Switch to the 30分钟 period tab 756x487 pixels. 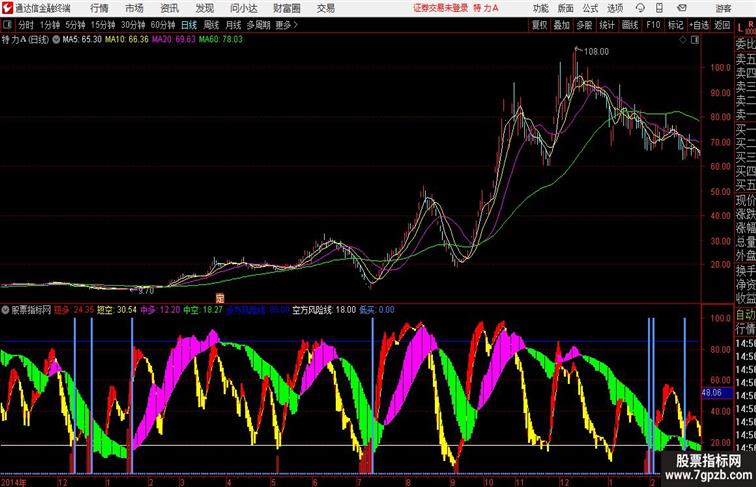133,25
